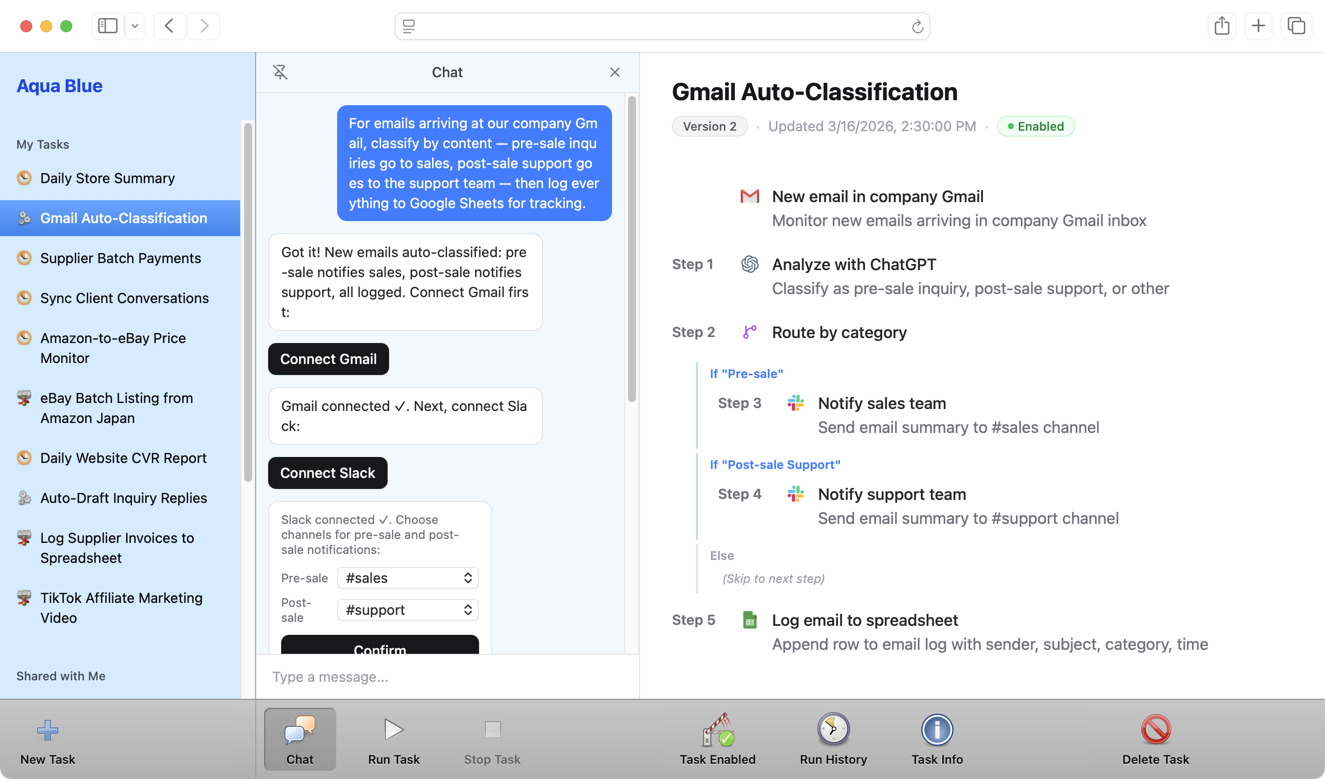1325x779 pixels.
Task: Open the Chat toolbar button
Action: pos(300,739)
